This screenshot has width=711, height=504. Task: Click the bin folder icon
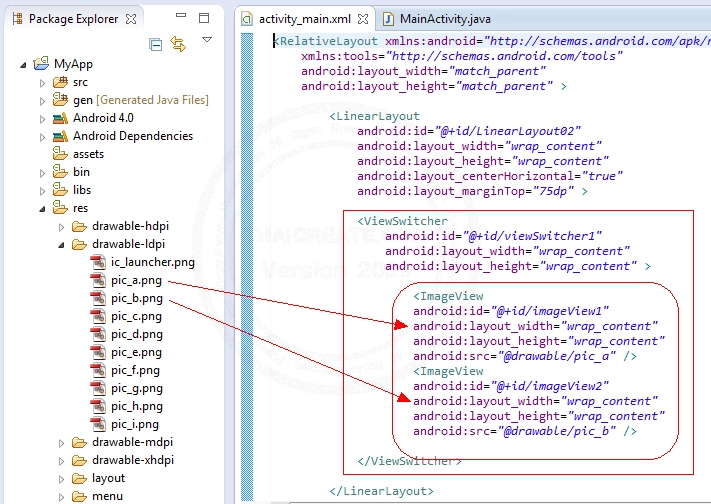coord(60,171)
